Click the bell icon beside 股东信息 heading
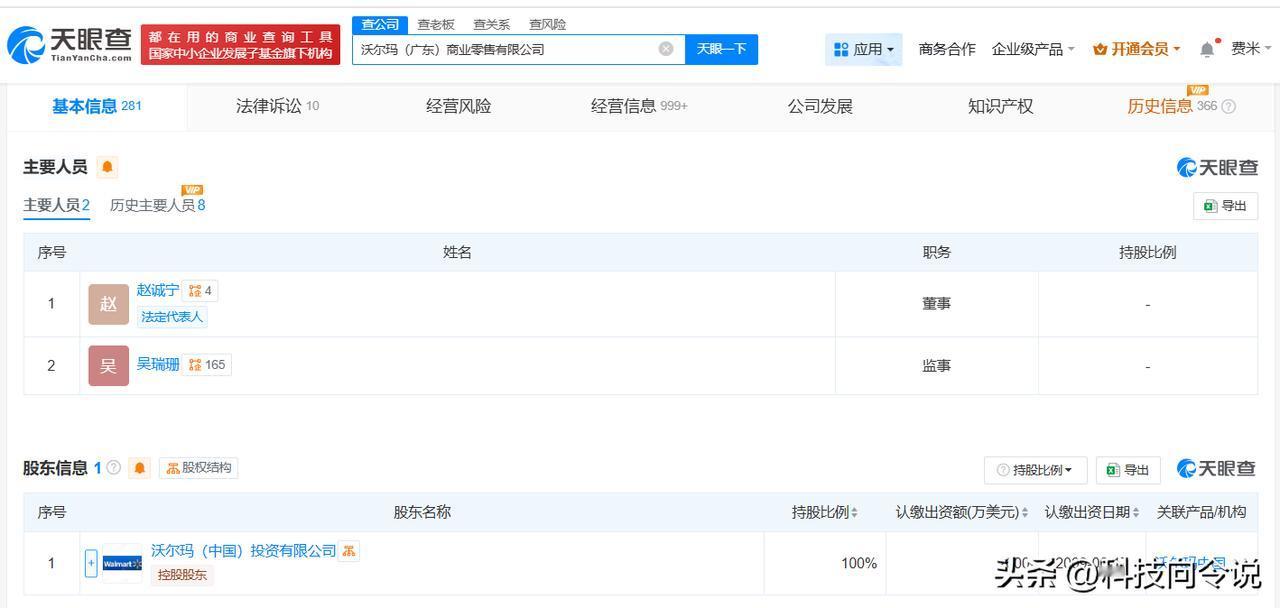The height and width of the screenshot is (608, 1280). [x=140, y=468]
